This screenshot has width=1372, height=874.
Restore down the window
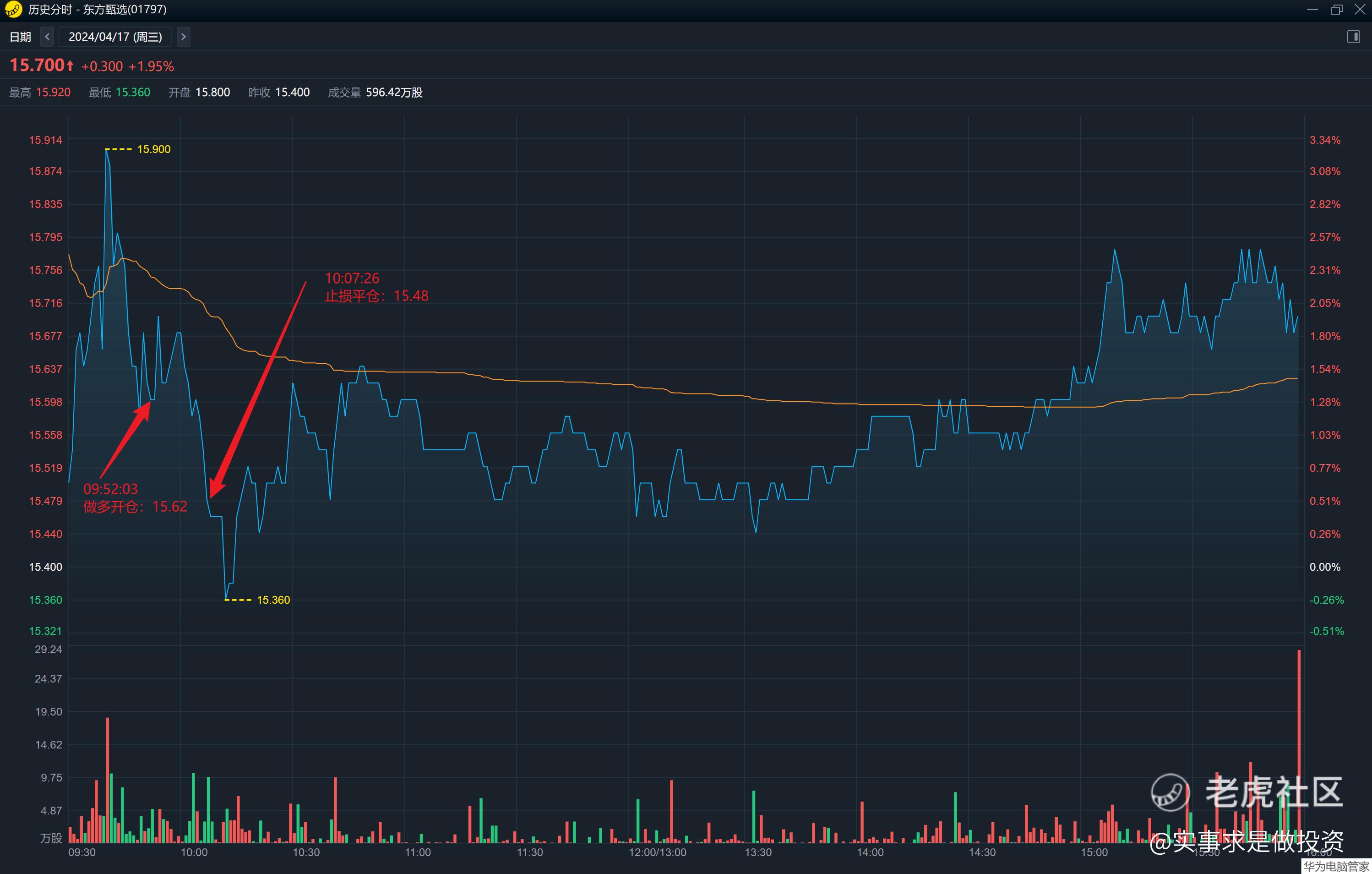pos(1336,10)
